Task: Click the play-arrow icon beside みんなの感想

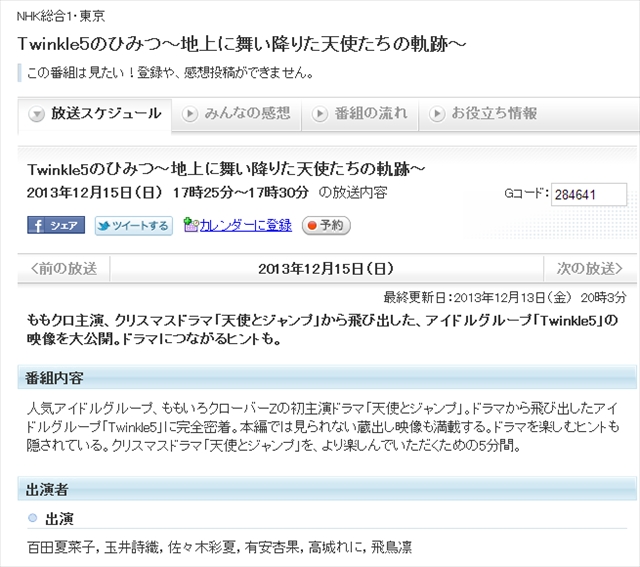Action: [190, 114]
